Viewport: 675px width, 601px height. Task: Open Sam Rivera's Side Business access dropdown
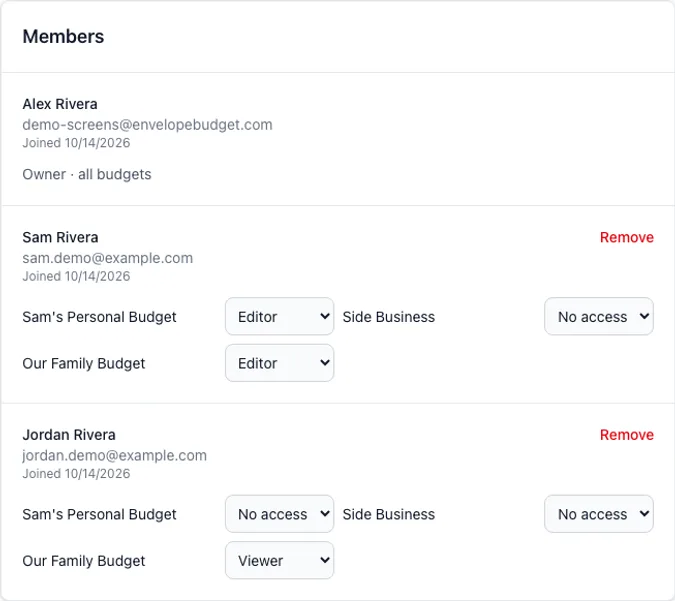[x=599, y=316]
